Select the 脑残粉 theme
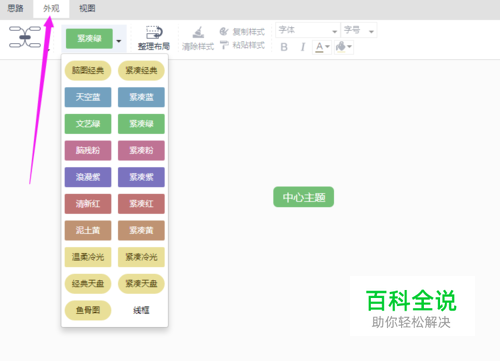500x361 pixels. (88, 151)
